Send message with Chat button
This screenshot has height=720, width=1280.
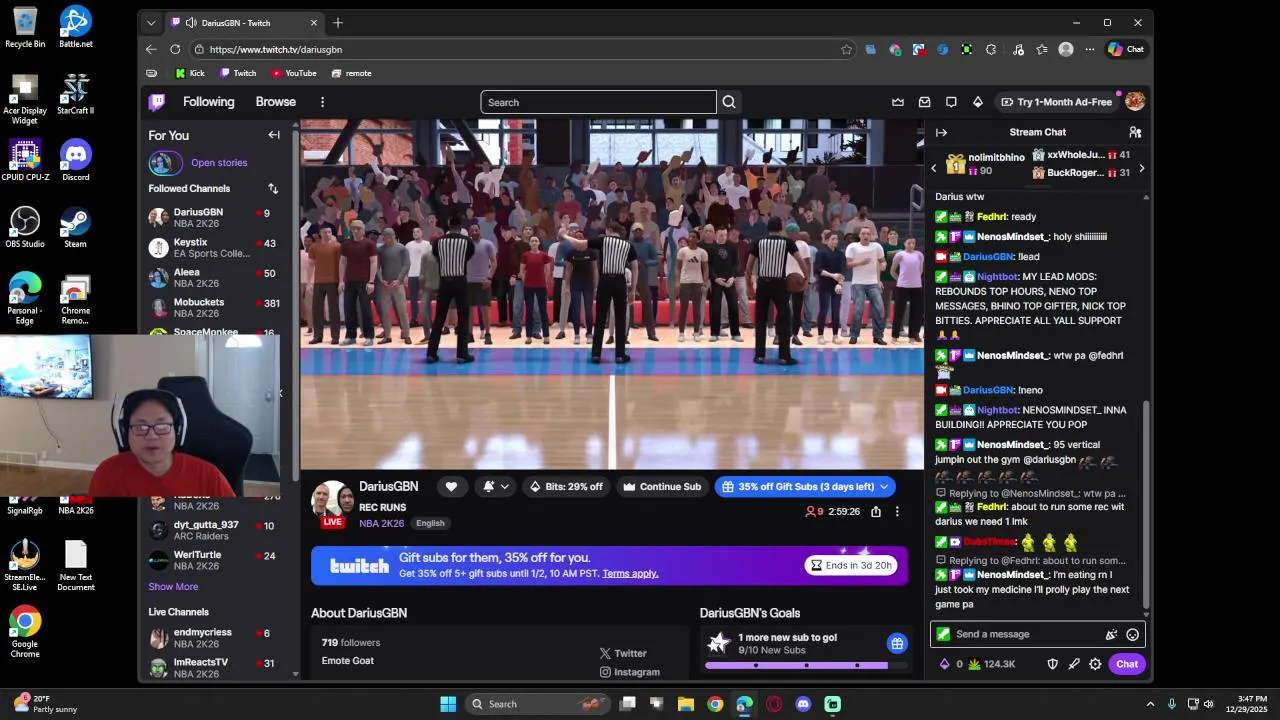click(1127, 664)
